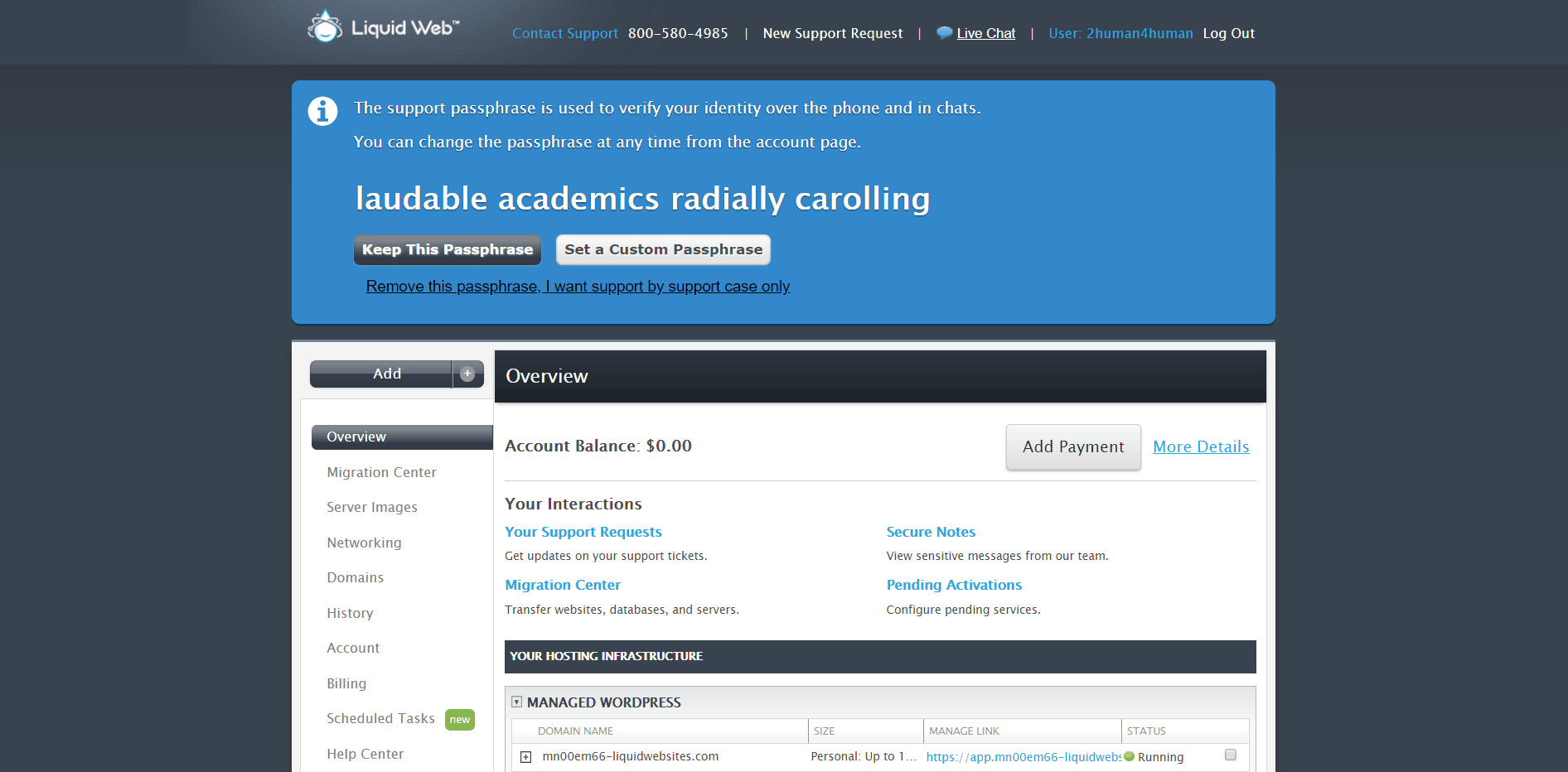Image resolution: width=1568 pixels, height=772 pixels.
Task: Expand the mn00em66-liquidwebsites.com row plus icon
Action: click(525, 757)
